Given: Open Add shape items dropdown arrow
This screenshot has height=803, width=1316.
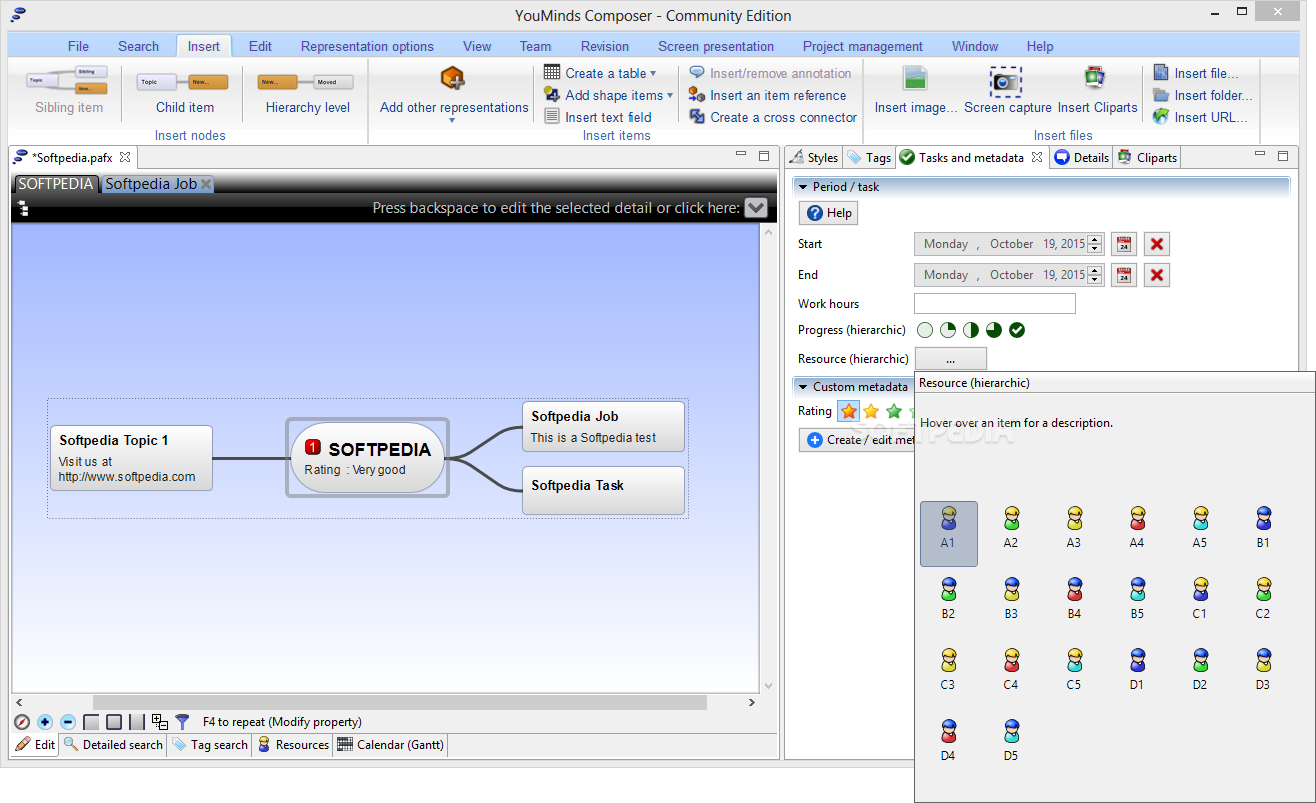Looking at the screenshot, I should pos(670,95).
